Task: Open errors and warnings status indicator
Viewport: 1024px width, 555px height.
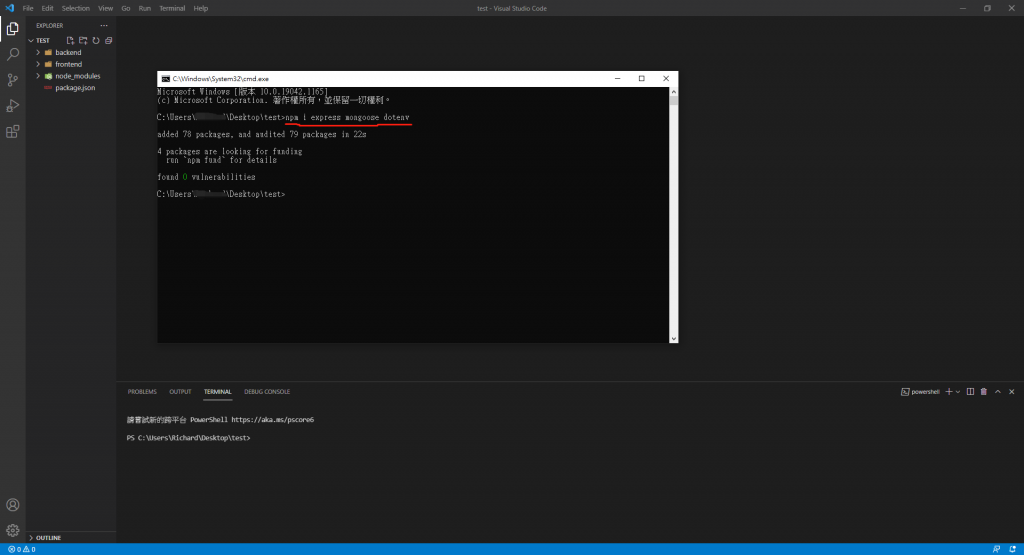Action: pyautogui.click(x=22, y=549)
